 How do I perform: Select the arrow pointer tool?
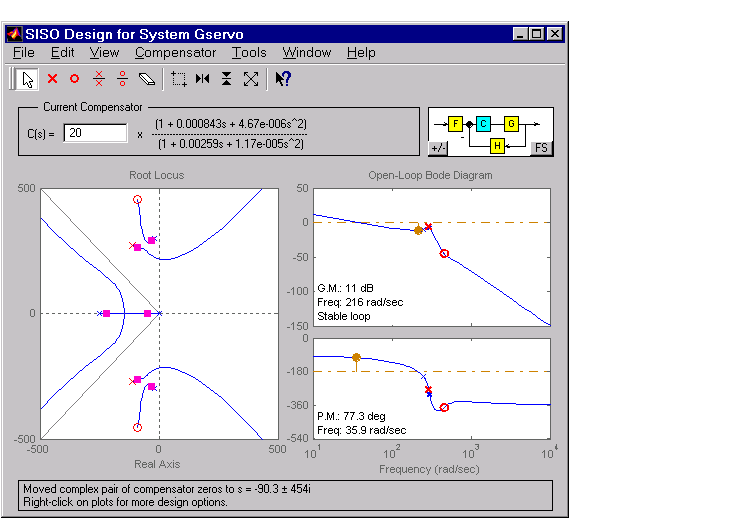point(28,78)
